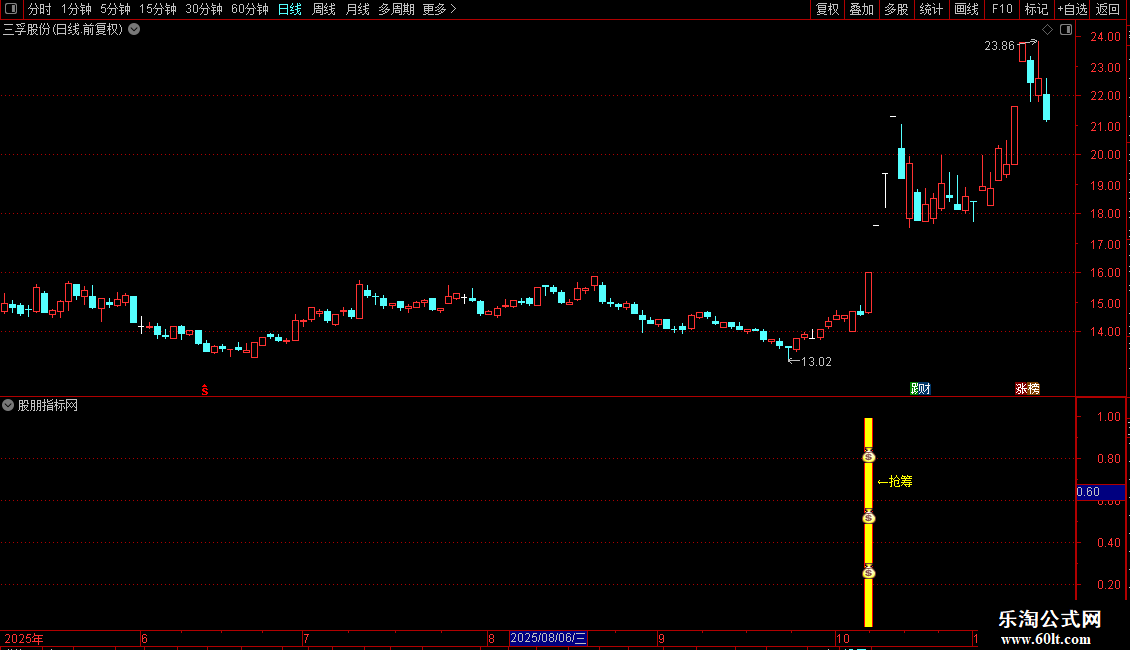
Task: Click the 返回 back button
Action: click(x=1108, y=9)
